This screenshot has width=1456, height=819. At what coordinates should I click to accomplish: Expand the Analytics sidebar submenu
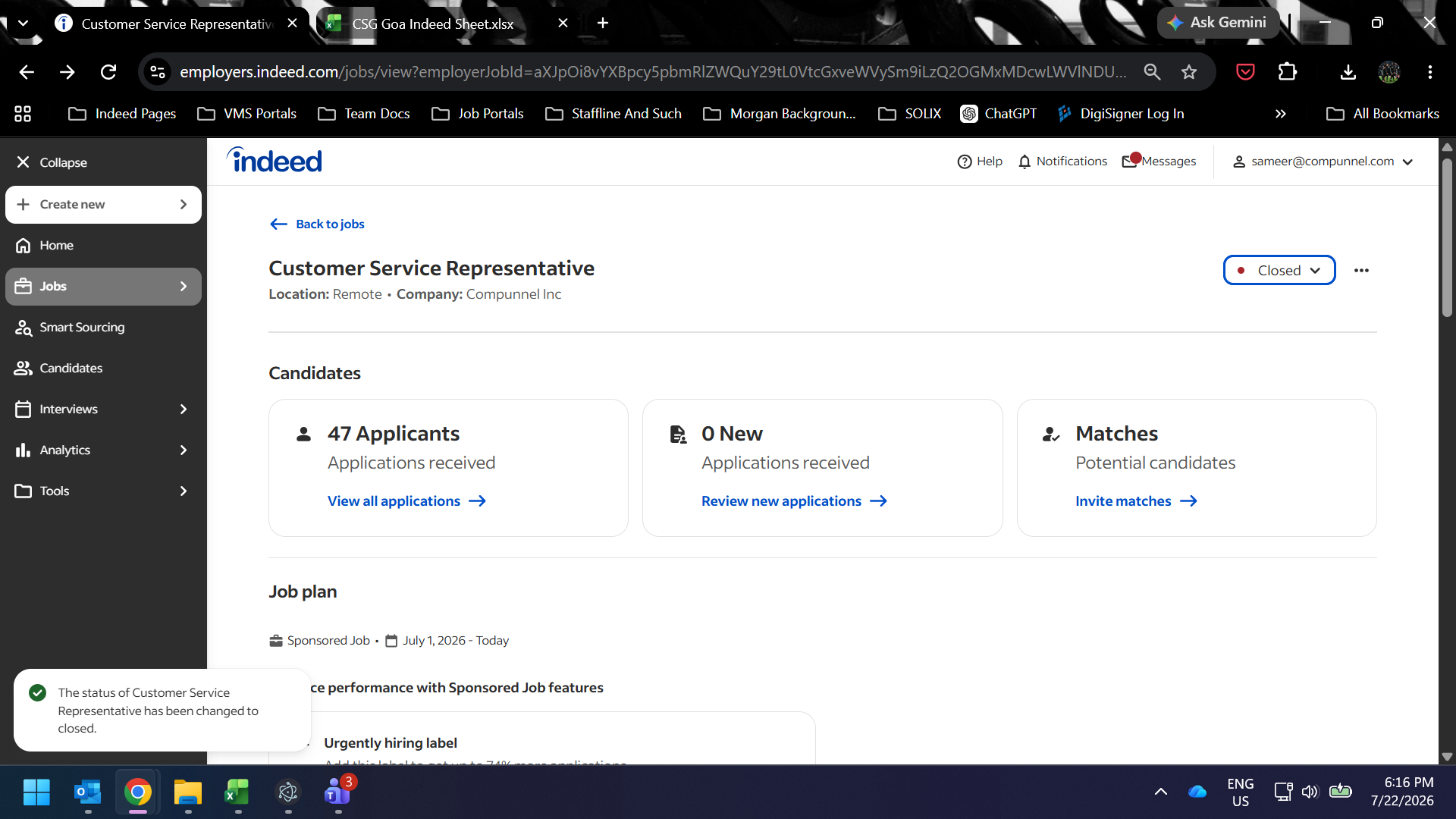(x=183, y=450)
